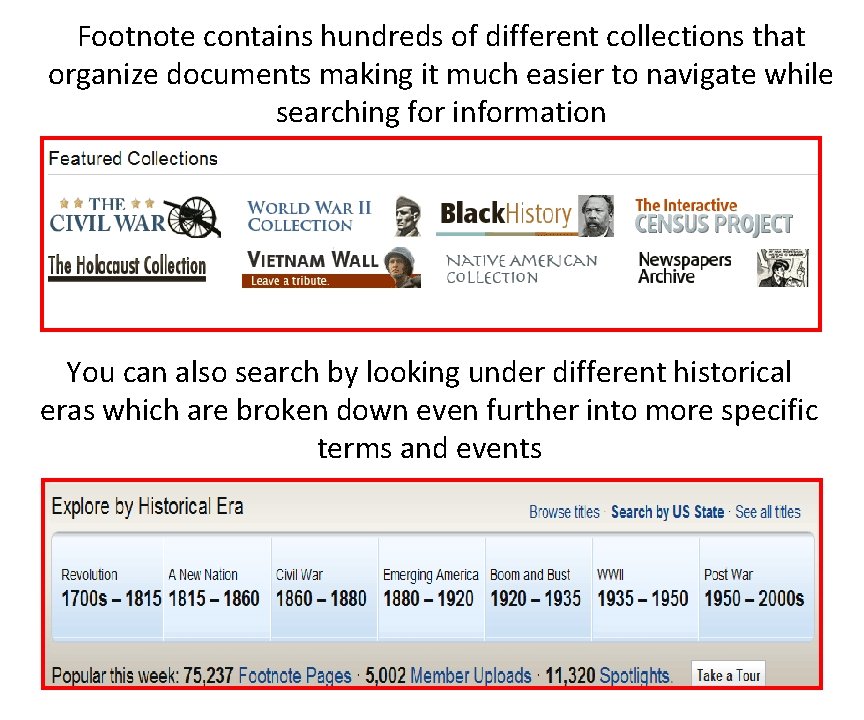Open the Footnote Pages link
The image size is (864, 720).
pos(295,676)
